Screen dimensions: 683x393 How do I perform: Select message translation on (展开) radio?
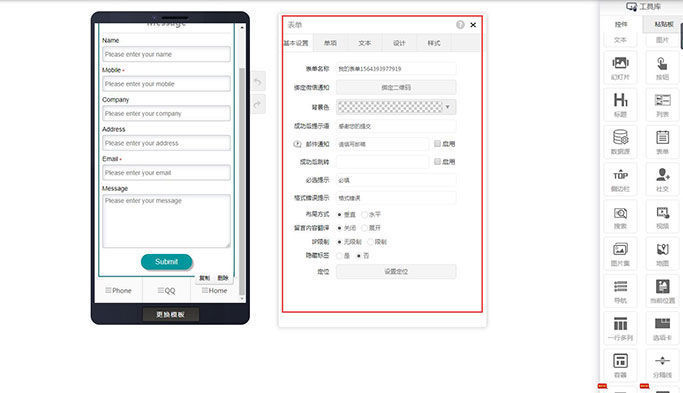(x=365, y=228)
